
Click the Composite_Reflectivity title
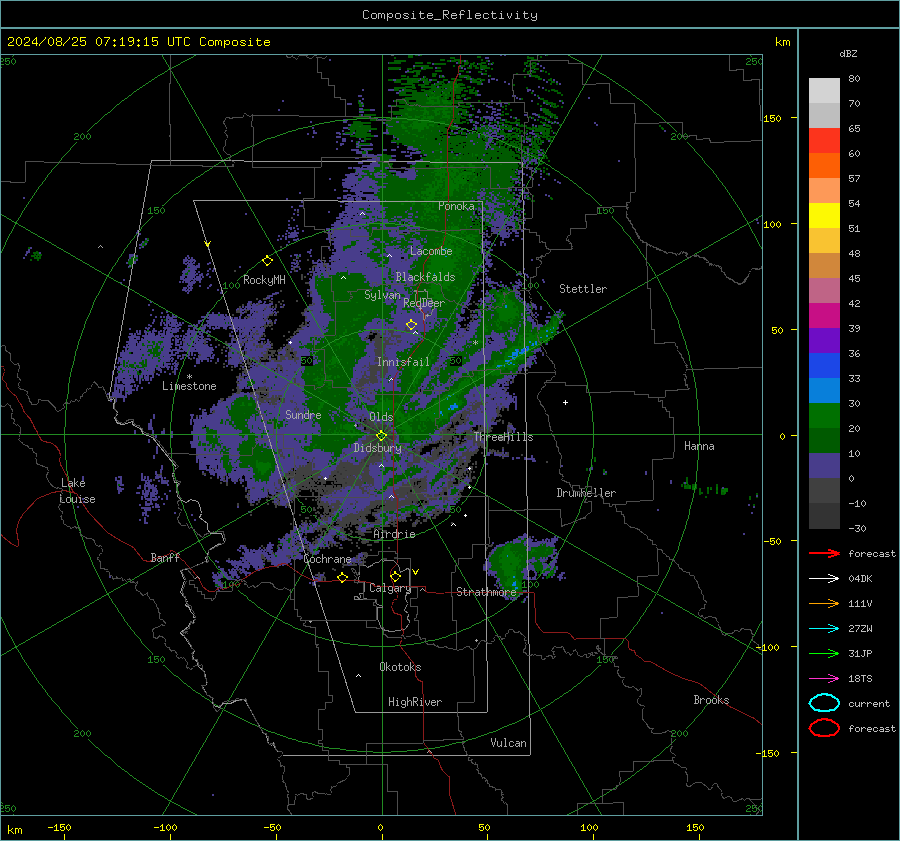(x=450, y=15)
